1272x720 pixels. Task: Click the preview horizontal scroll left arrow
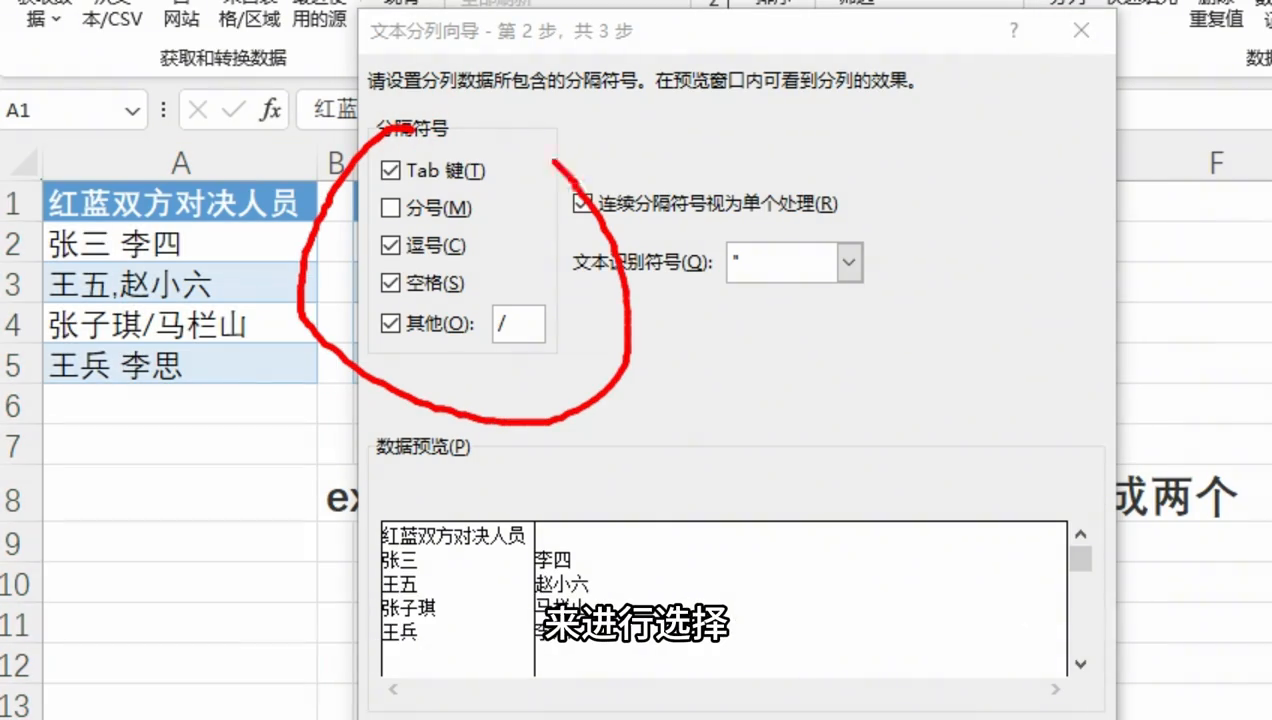393,689
